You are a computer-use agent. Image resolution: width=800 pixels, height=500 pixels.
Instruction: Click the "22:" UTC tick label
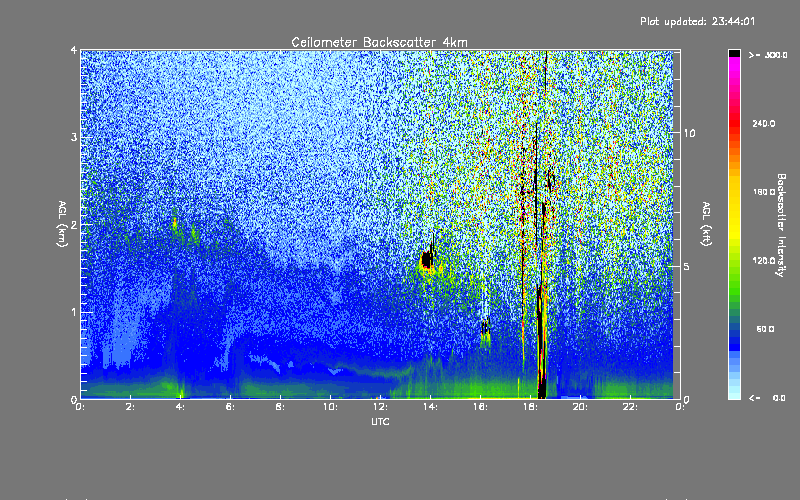[x=630, y=407]
